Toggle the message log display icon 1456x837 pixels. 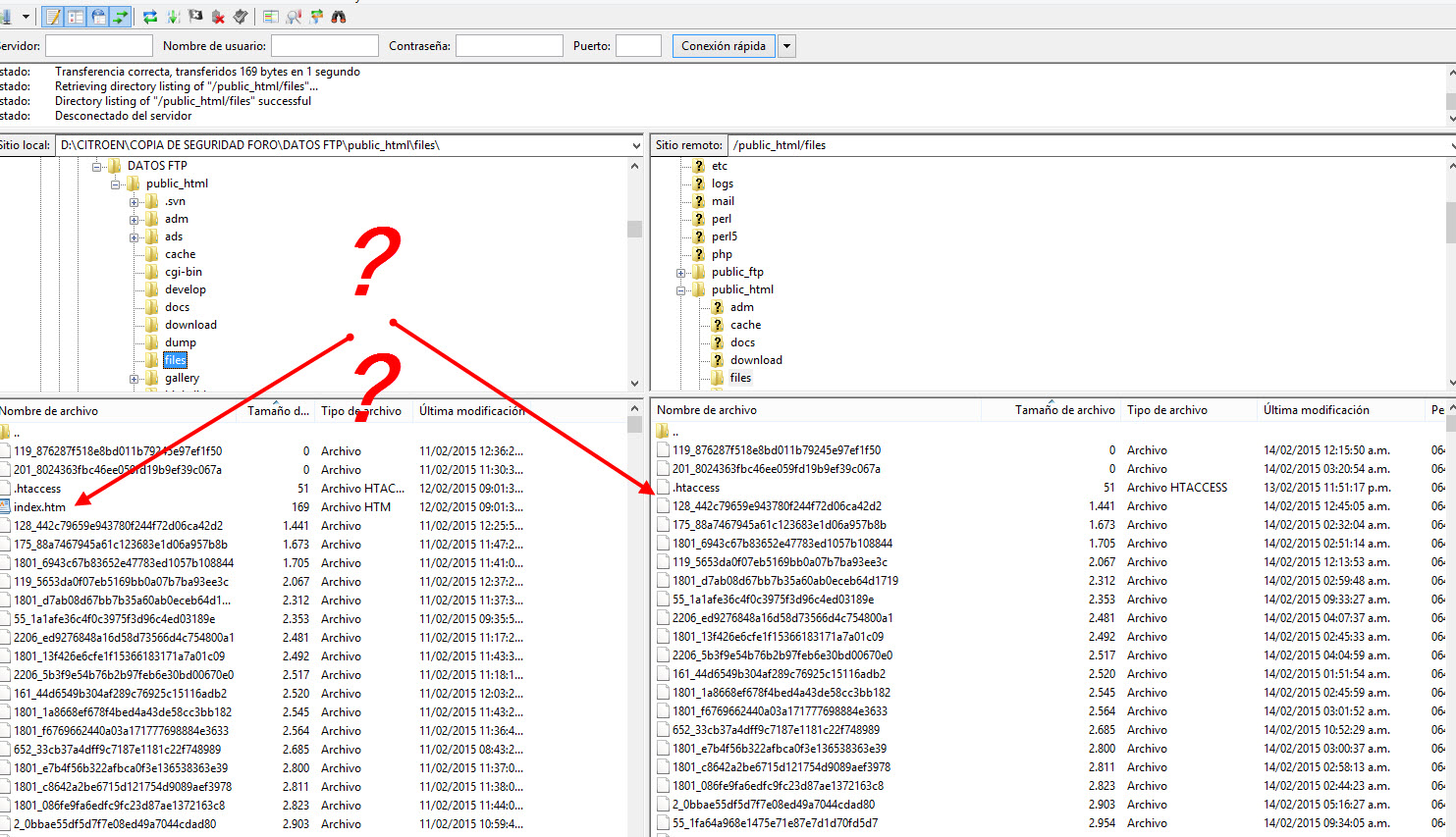54,17
